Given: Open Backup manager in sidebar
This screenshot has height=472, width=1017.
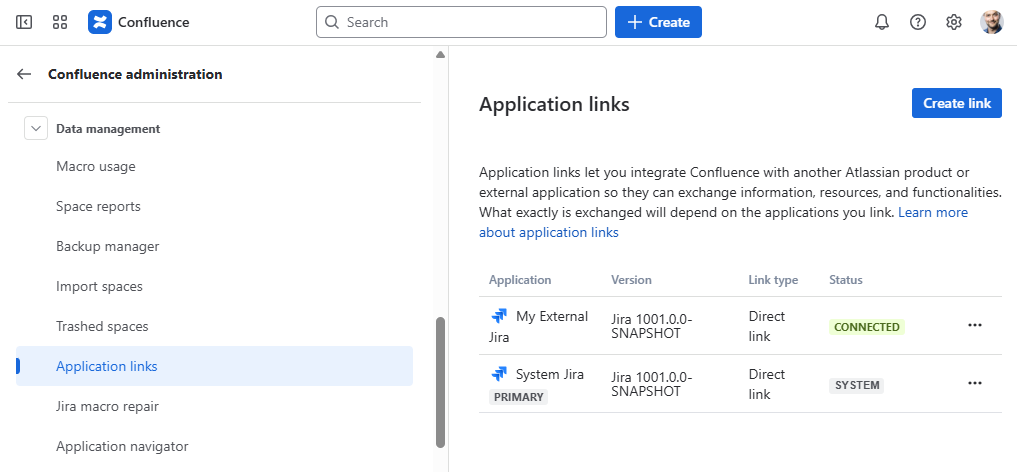Looking at the screenshot, I should pos(107,246).
